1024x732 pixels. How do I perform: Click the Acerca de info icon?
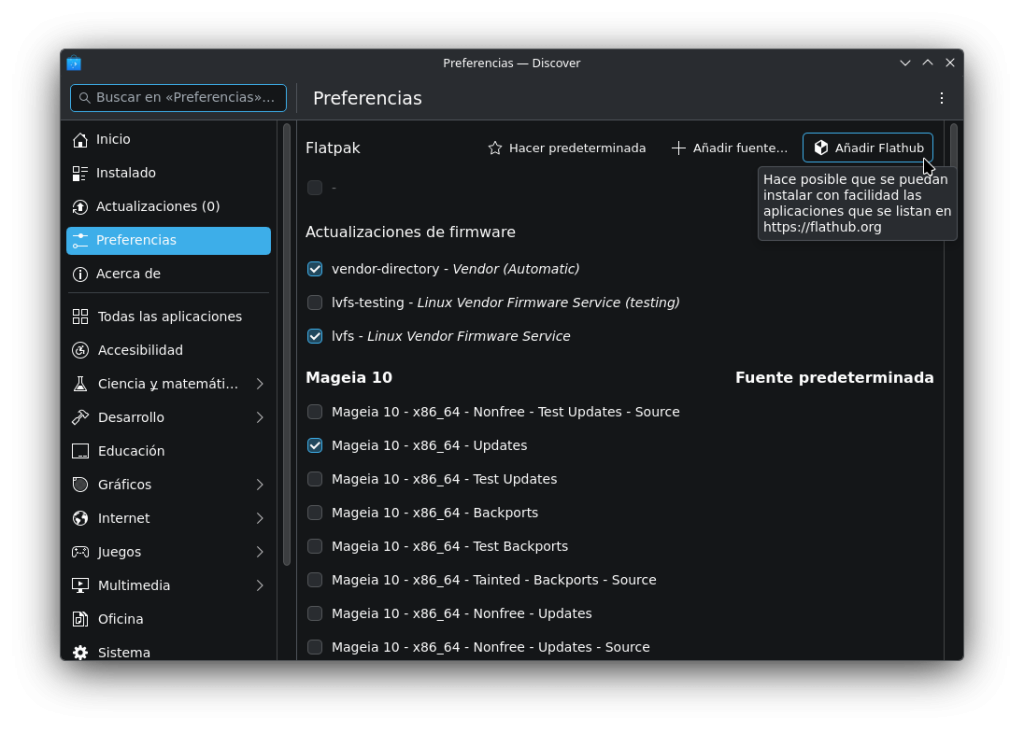80,274
